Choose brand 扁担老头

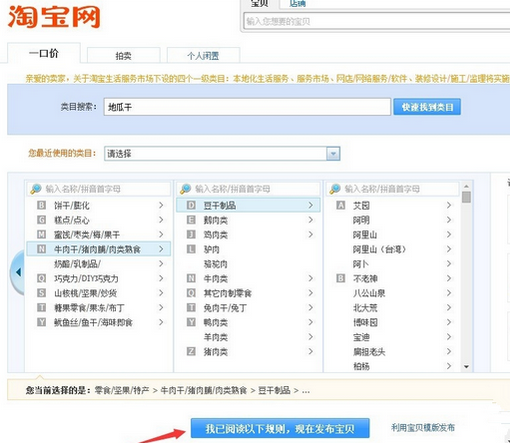pos(393,352)
